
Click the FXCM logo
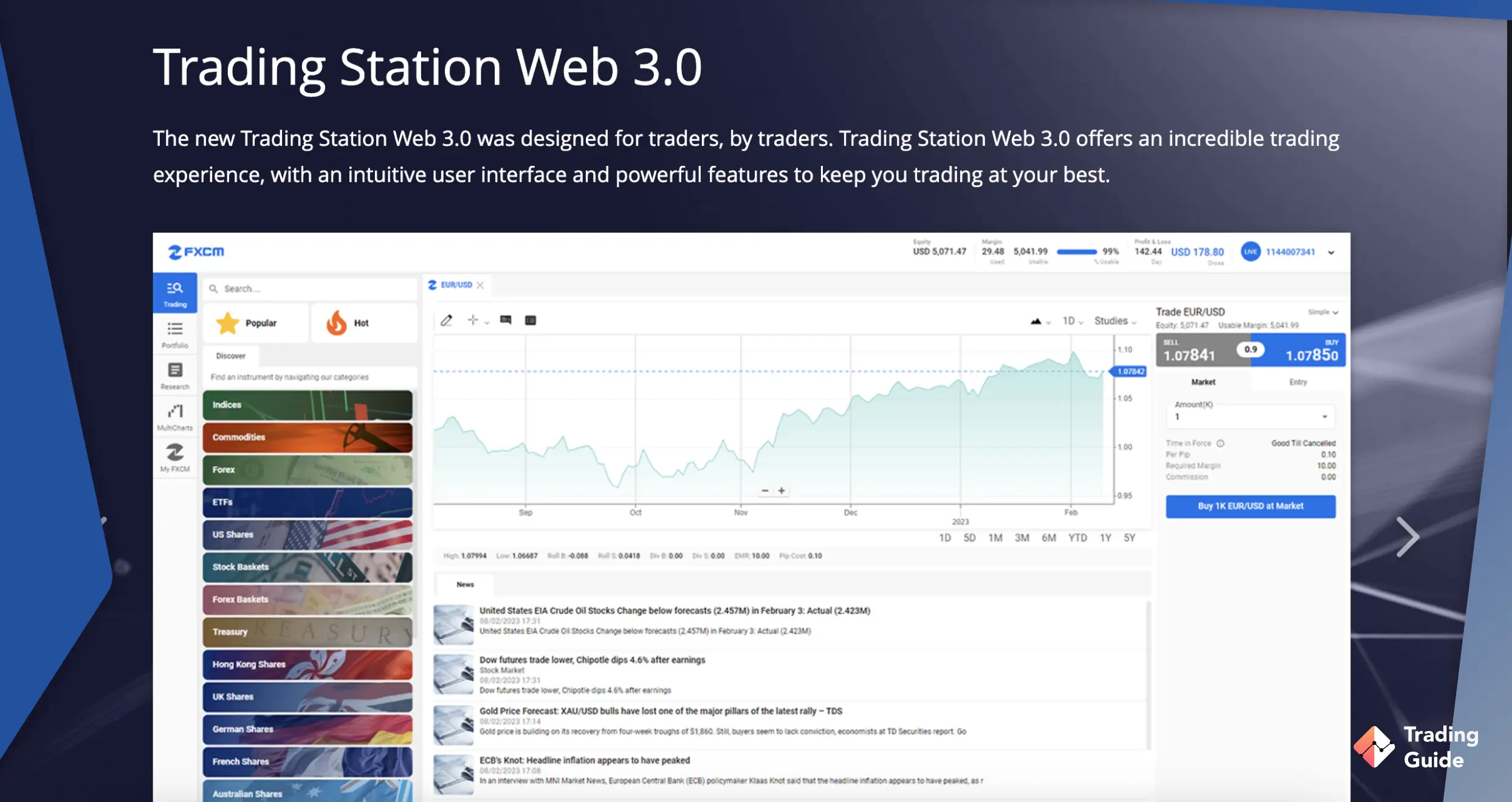coord(196,252)
